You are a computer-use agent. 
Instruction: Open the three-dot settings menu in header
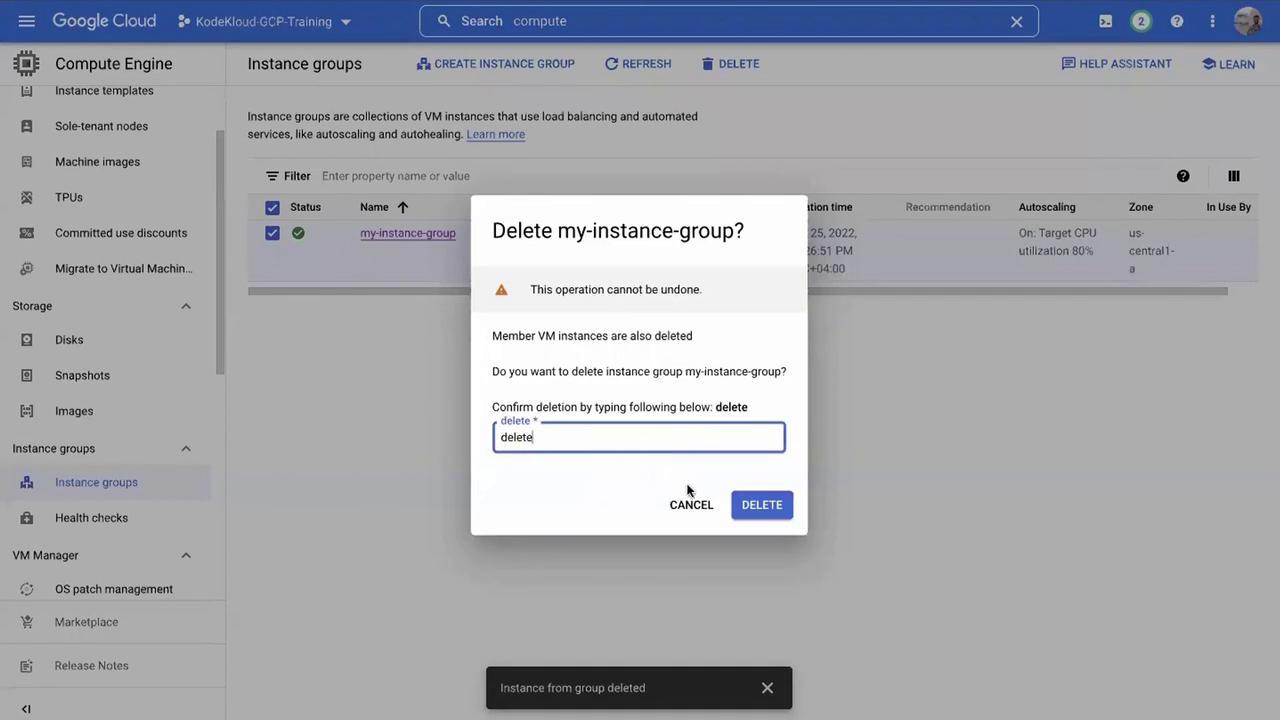click(1212, 21)
